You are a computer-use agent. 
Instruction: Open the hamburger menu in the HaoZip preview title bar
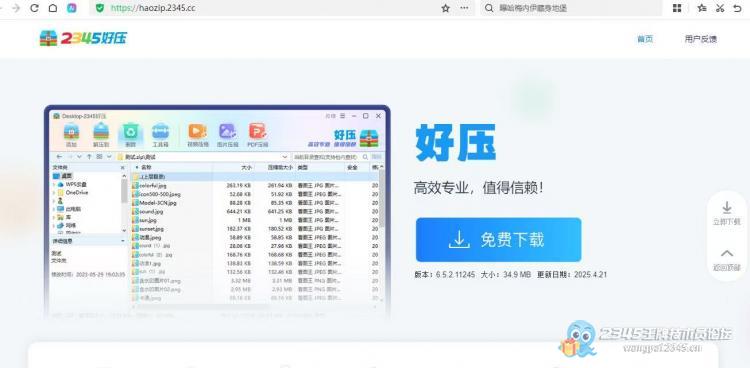click(342, 116)
